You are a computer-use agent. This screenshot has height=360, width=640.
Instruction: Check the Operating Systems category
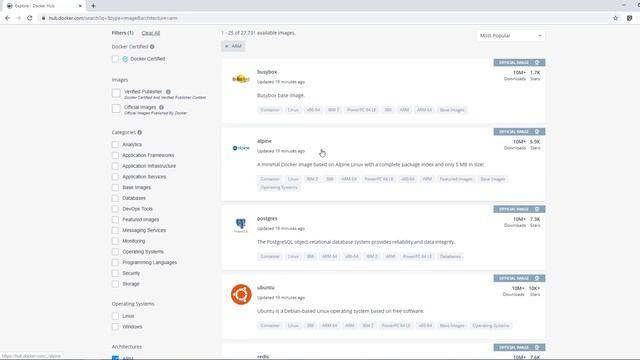[x=116, y=252]
